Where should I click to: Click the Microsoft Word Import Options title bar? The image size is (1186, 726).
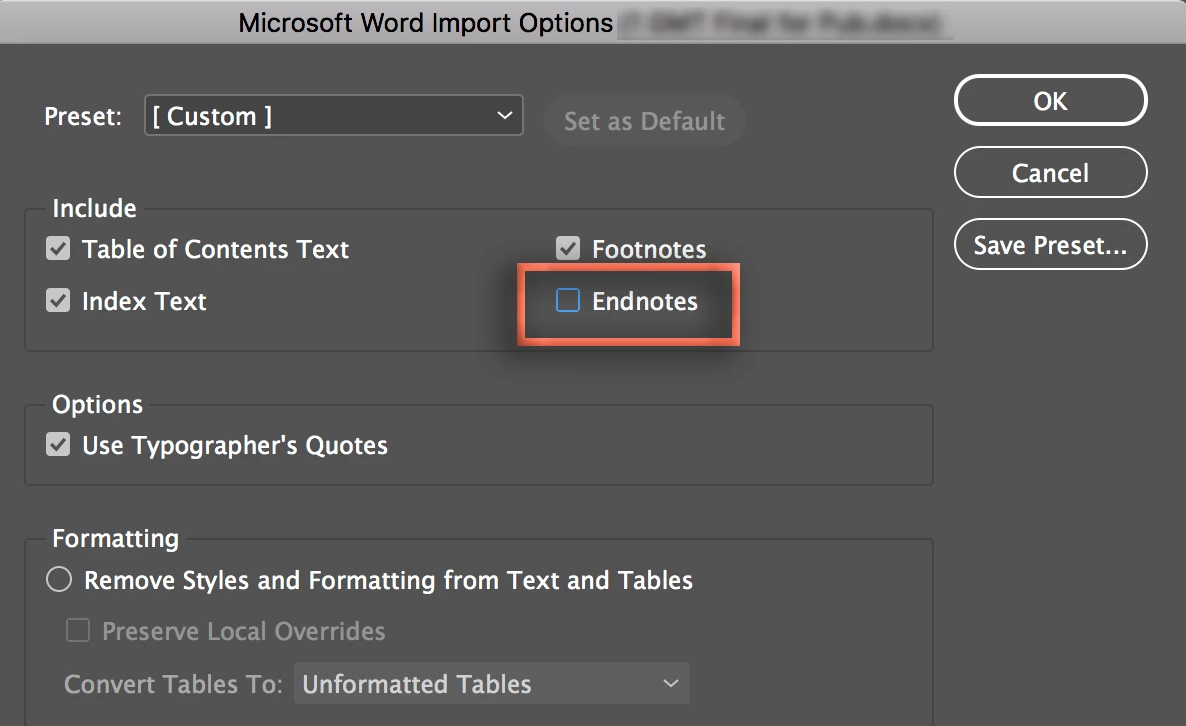(x=425, y=22)
